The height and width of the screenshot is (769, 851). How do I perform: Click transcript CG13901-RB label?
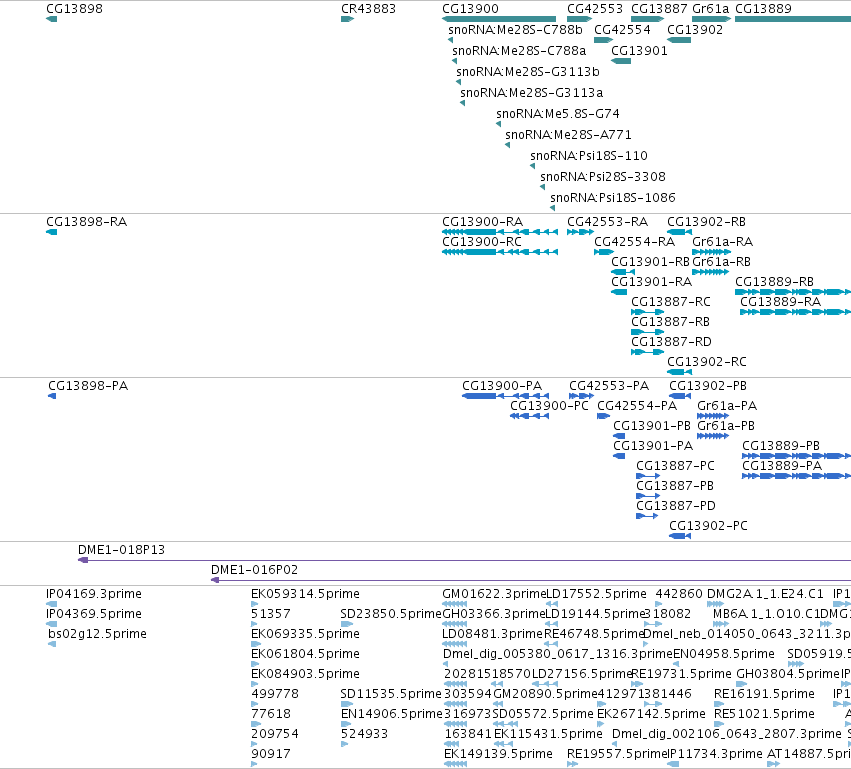[650, 262]
